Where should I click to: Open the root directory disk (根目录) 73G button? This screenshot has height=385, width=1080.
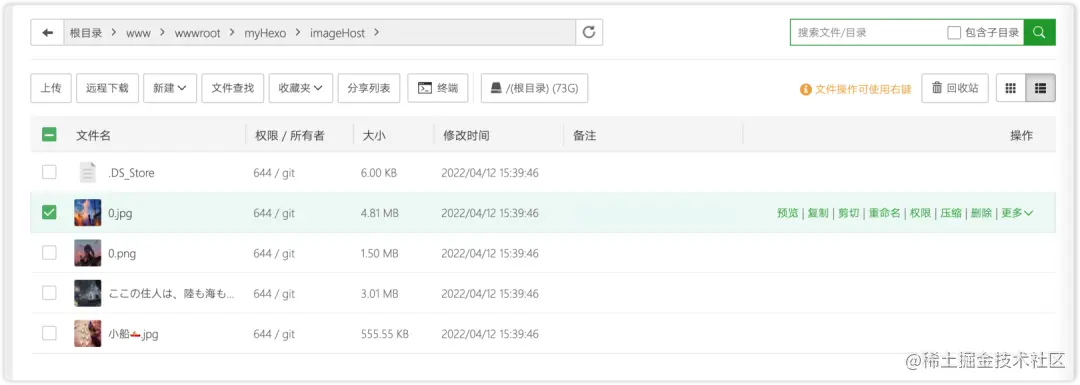pyautogui.click(x=534, y=88)
